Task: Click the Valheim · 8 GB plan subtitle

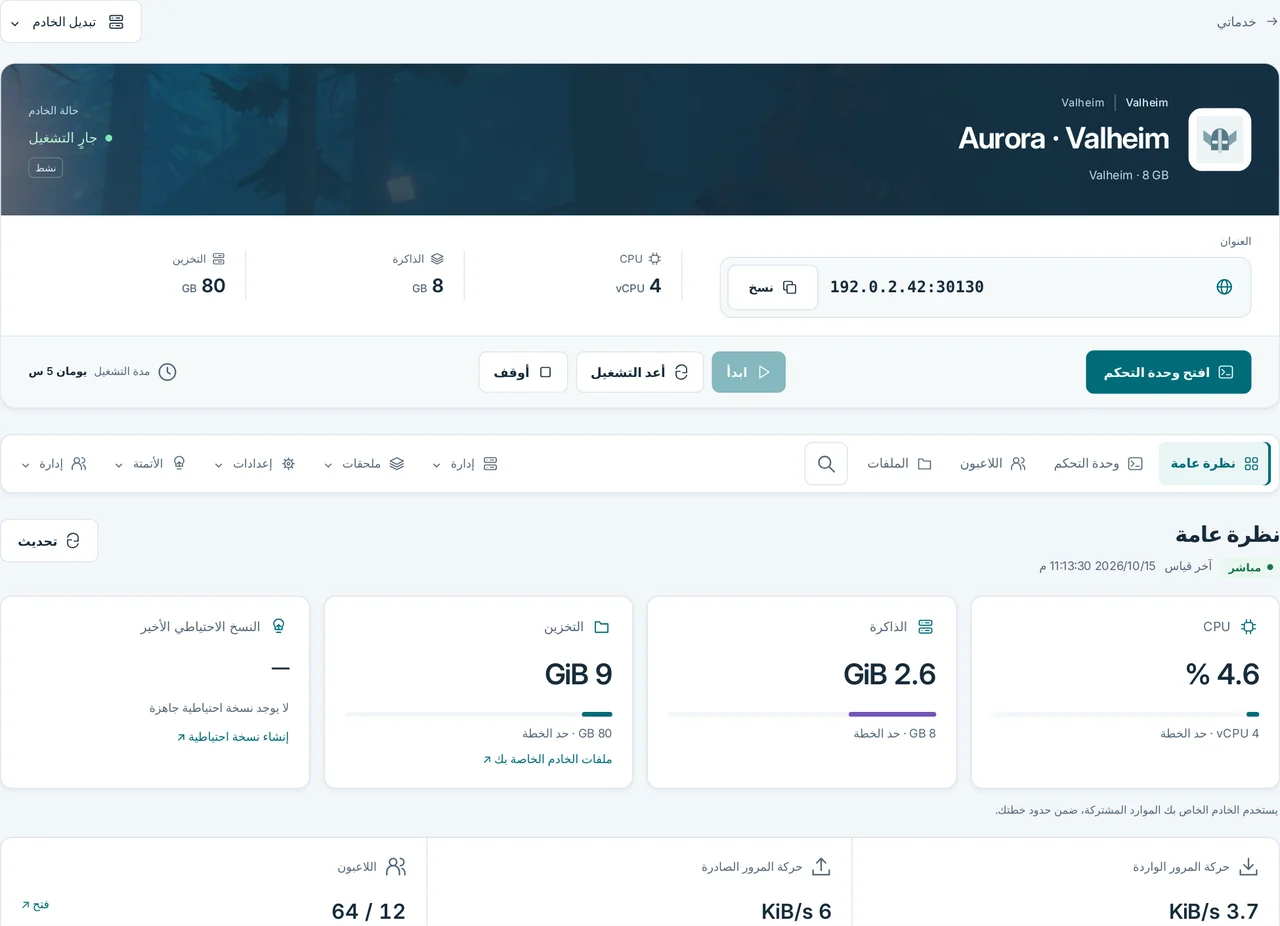Action: click(1129, 175)
